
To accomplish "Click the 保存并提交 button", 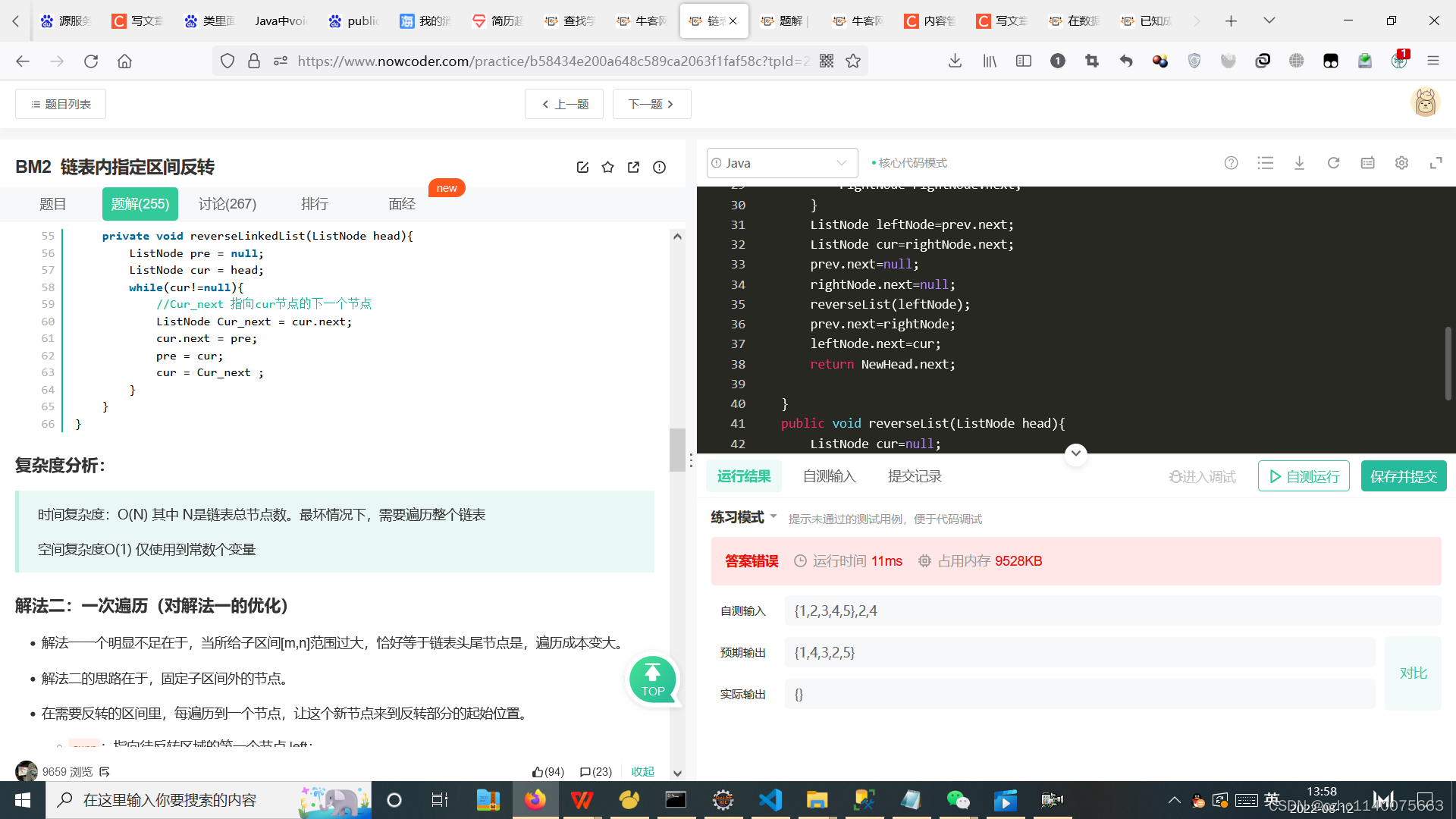I will 1403,476.
